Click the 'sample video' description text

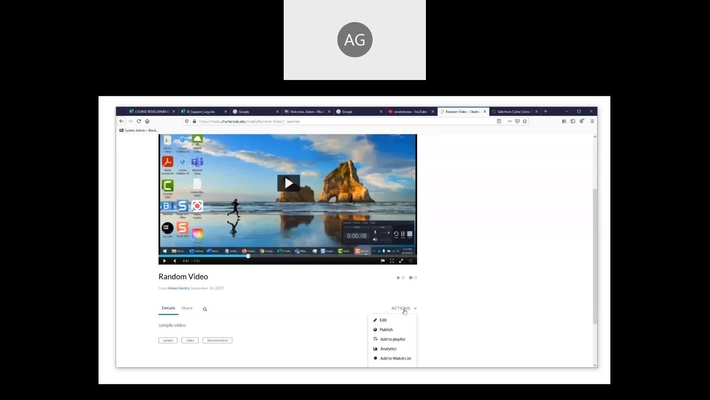172,325
